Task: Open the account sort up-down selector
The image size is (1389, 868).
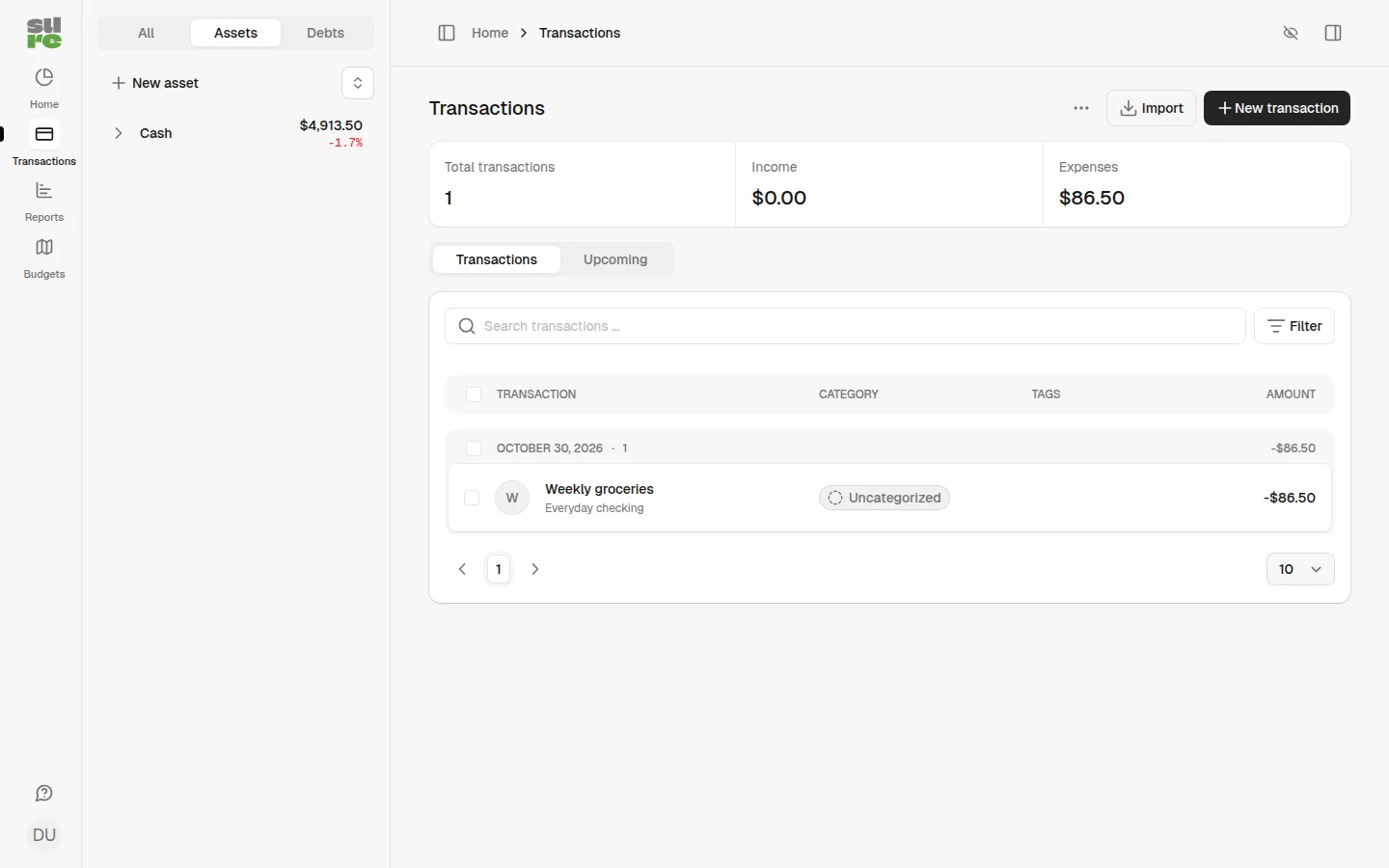Action: coord(358,83)
